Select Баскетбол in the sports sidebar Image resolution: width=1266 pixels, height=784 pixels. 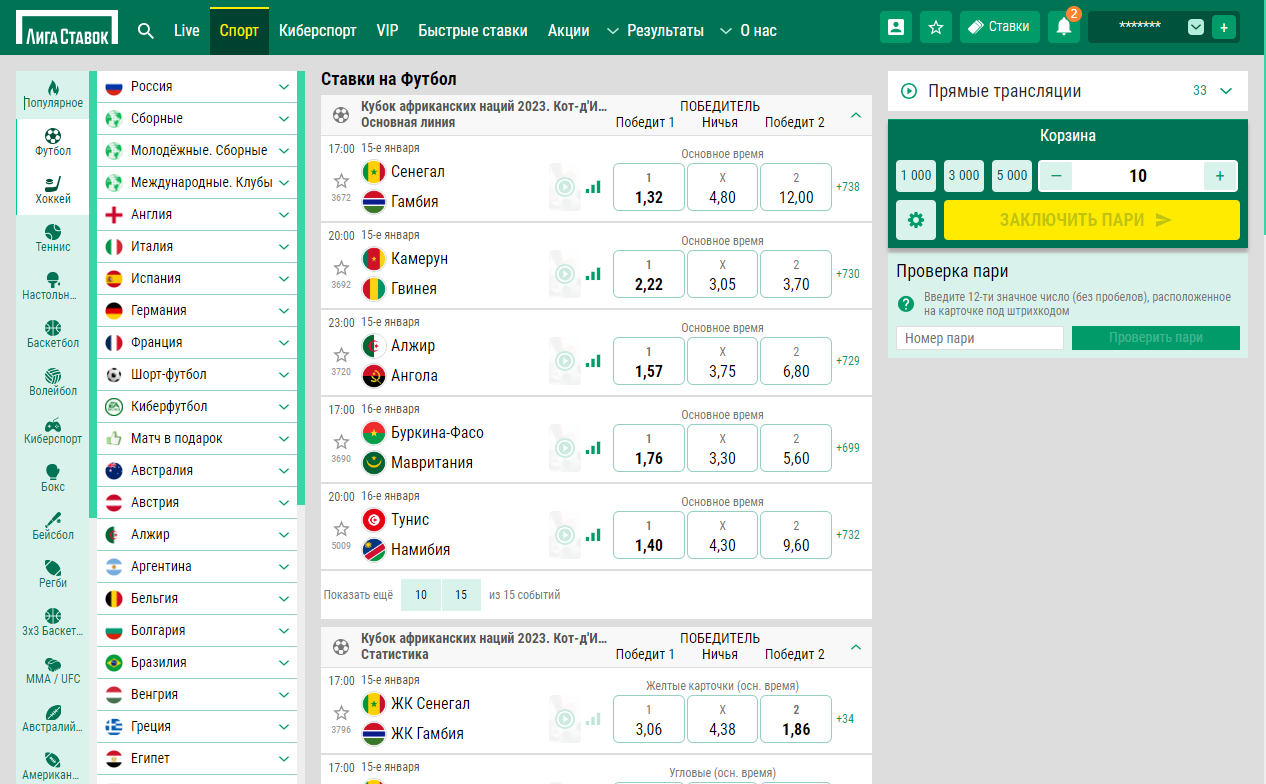pyautogui.click(x=53, y=335)
